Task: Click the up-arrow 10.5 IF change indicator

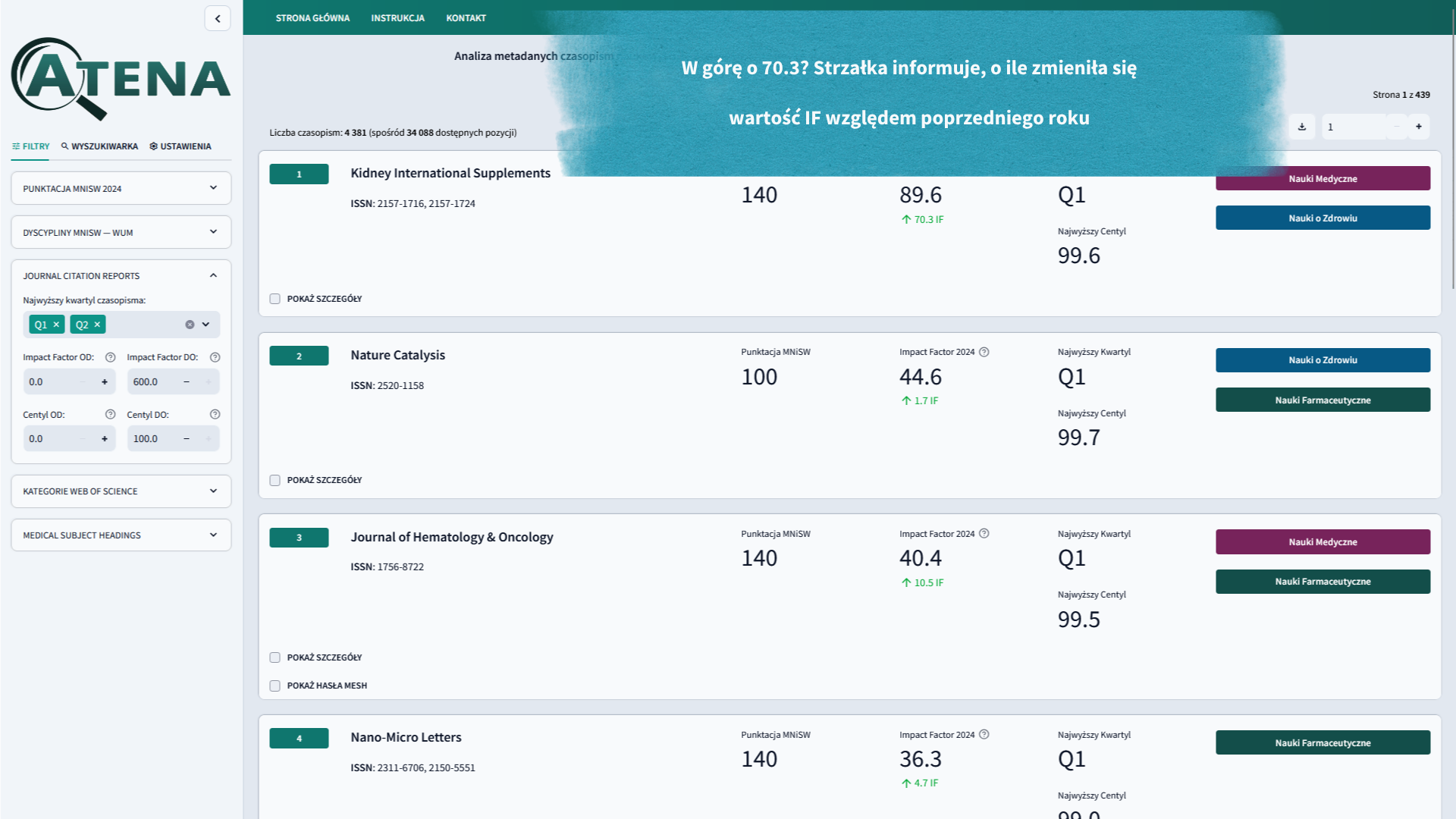Action: pos(922,582)
